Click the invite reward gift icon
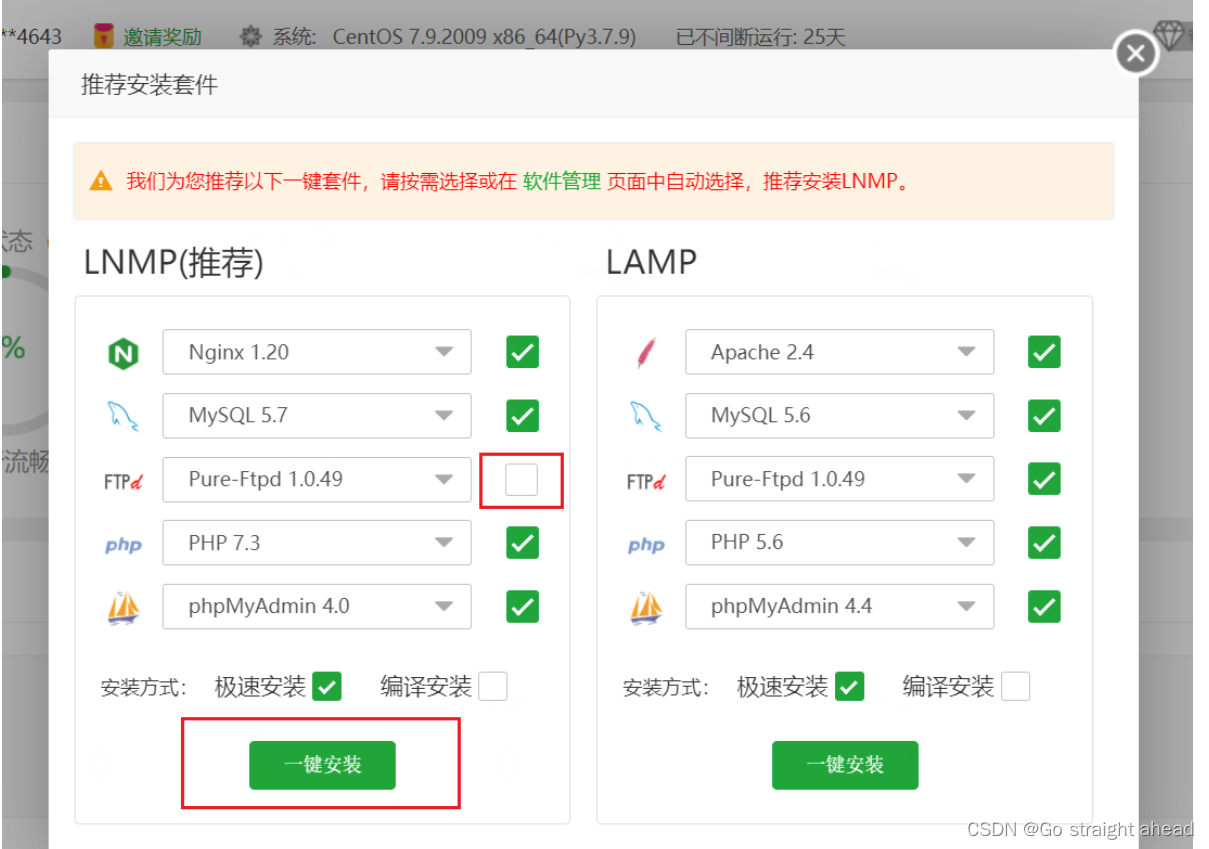The width and height of the screenshot is (1209, 849). tap(103, 36)
